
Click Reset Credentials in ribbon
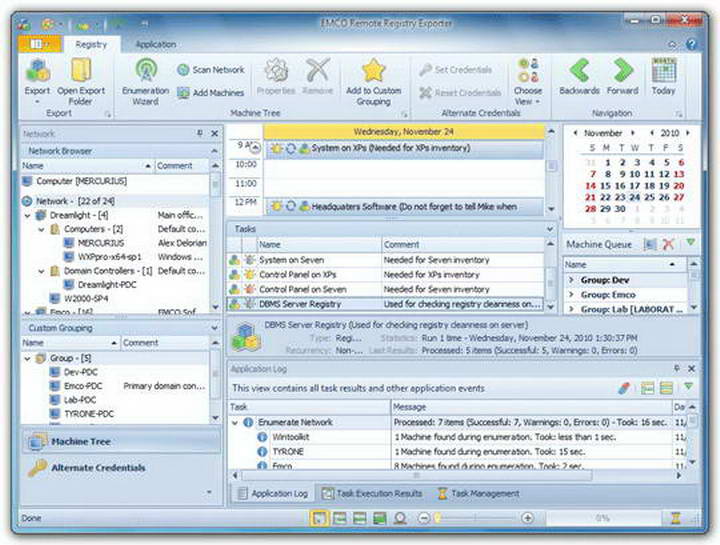click(x=461, y=93)
